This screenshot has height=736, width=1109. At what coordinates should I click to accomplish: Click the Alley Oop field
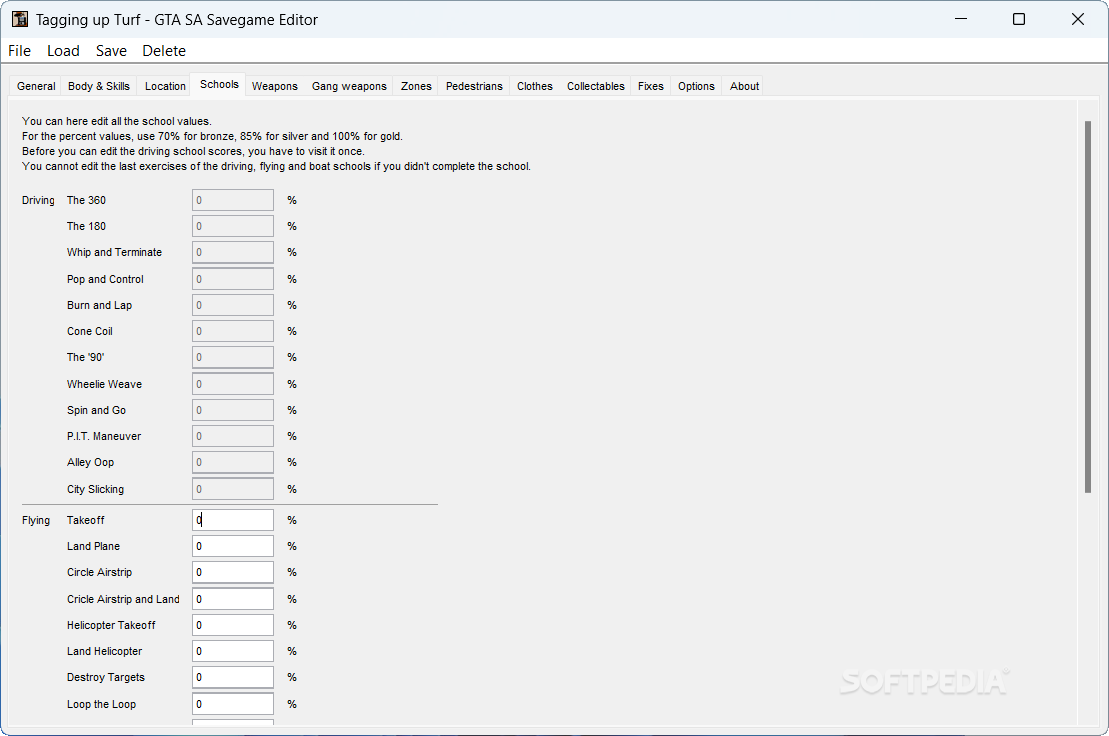click(x=233, y=462)
